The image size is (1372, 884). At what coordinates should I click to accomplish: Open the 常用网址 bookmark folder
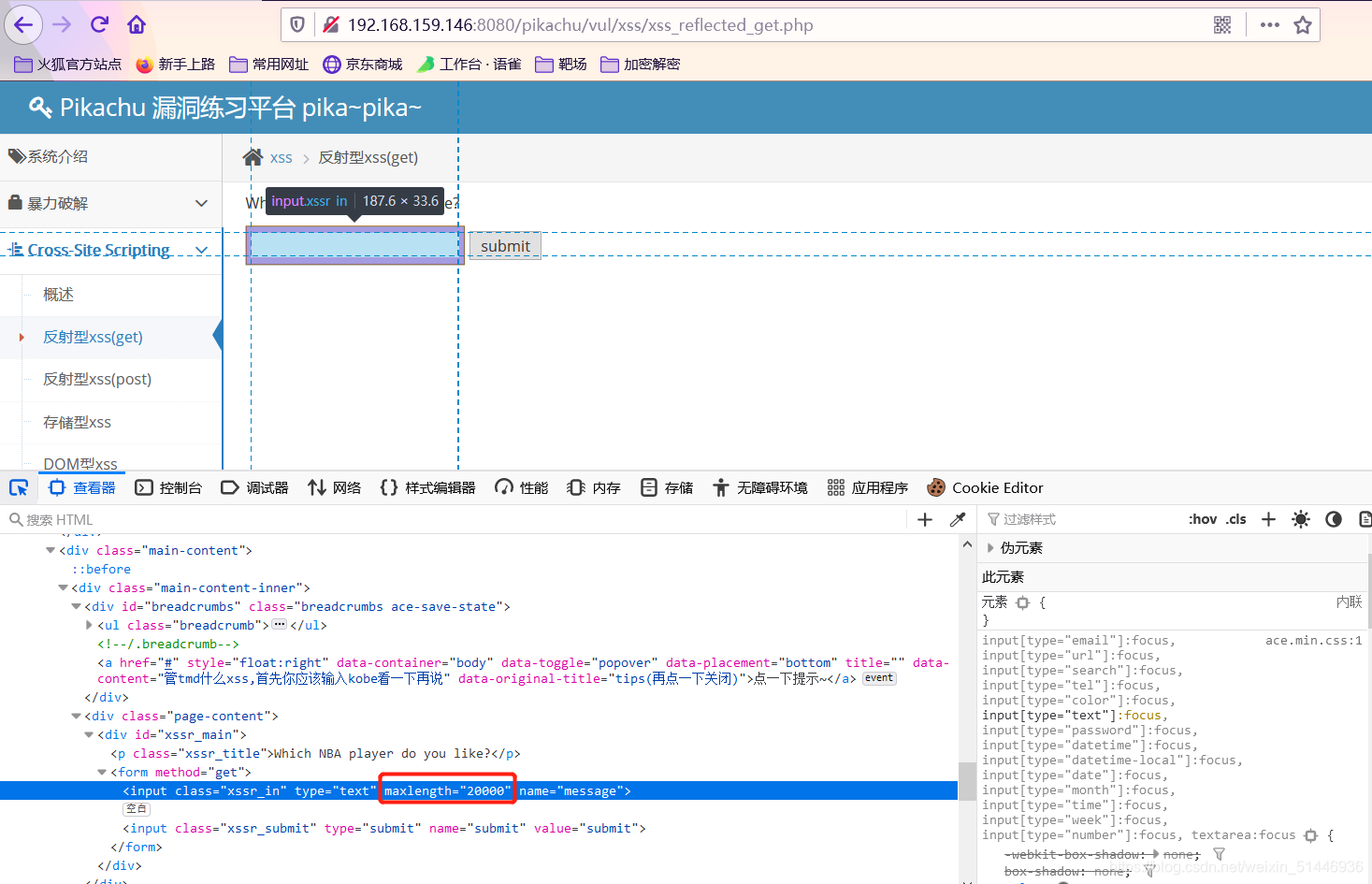(x=269, y=64)
